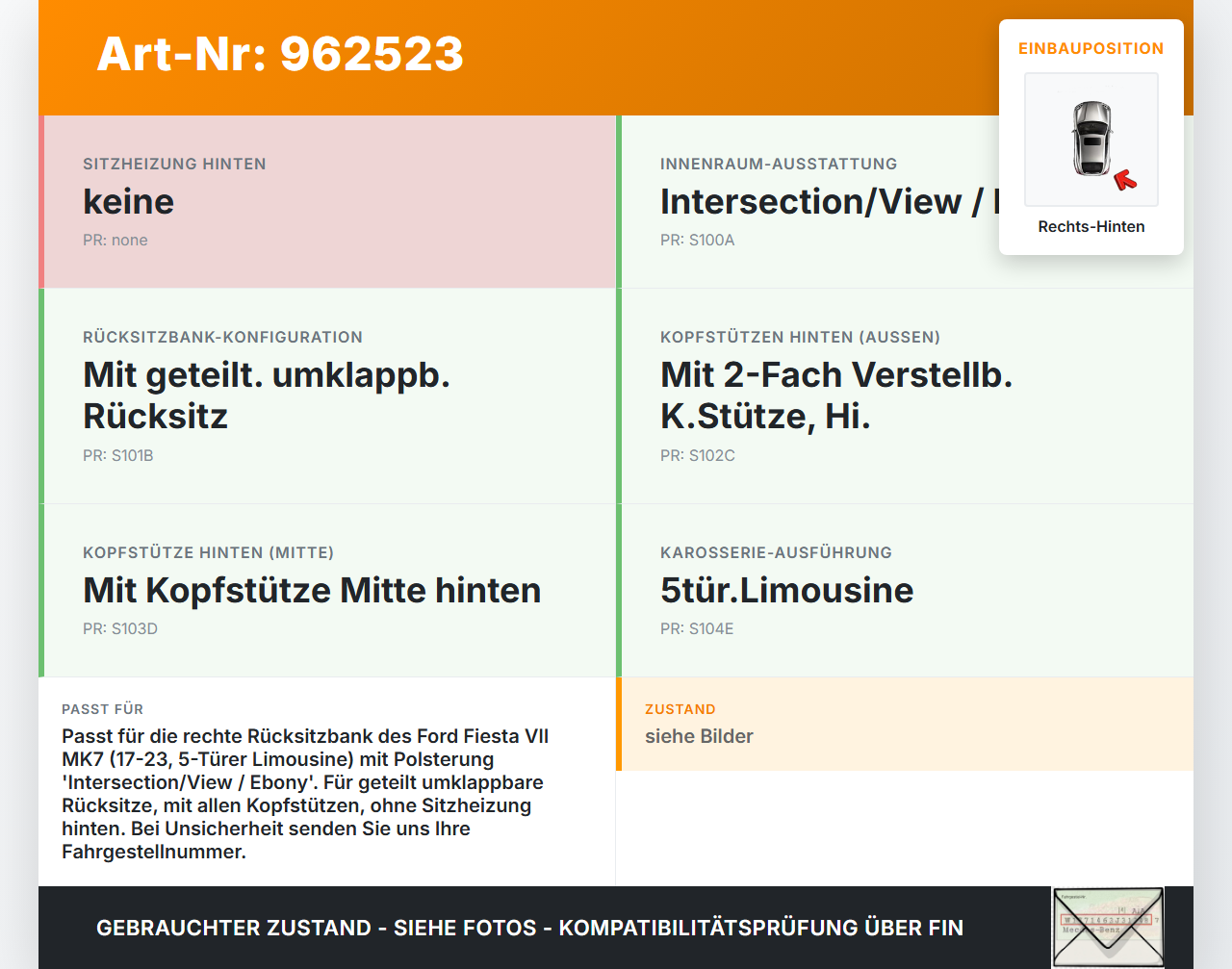The image size is (1232, 969).
Task: Open the Fahrzeugschein envelope icon at bottom right
Action: (x=1108, y=926)
